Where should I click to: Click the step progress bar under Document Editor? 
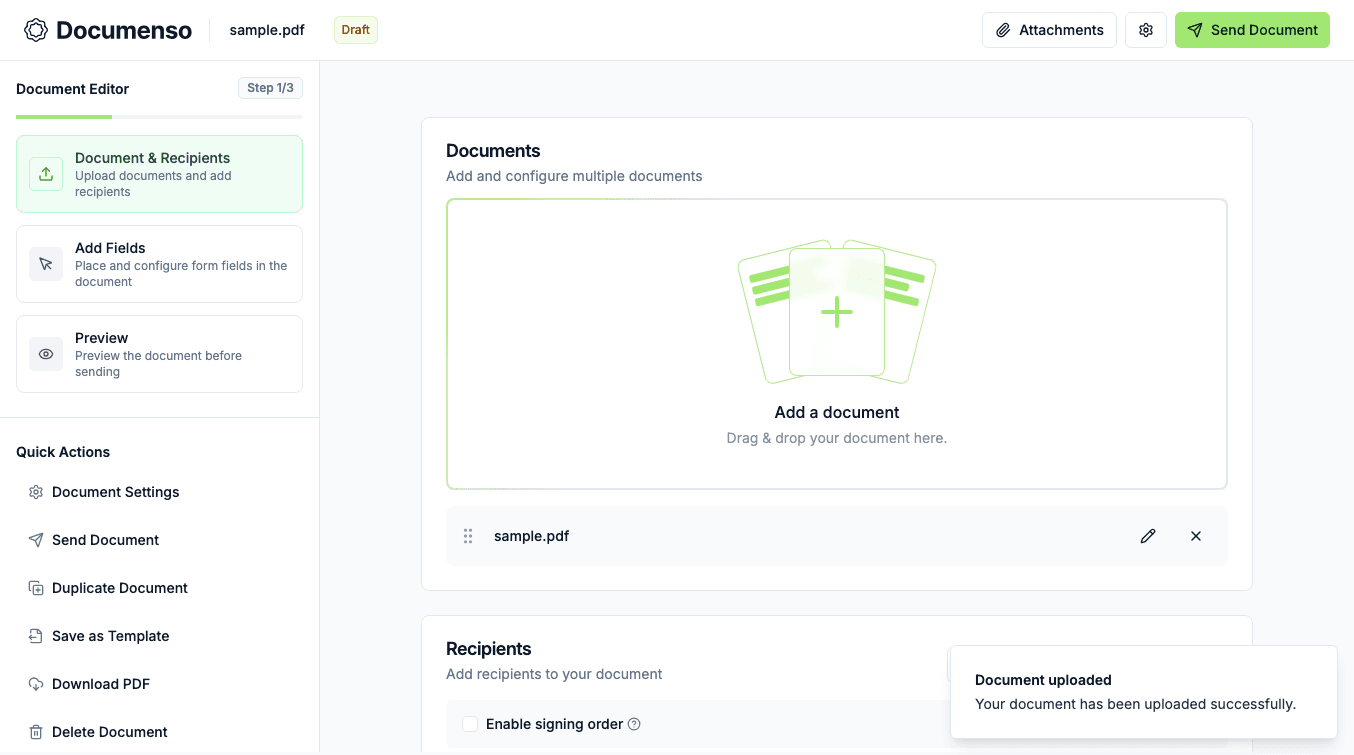[x=159, y=117]
